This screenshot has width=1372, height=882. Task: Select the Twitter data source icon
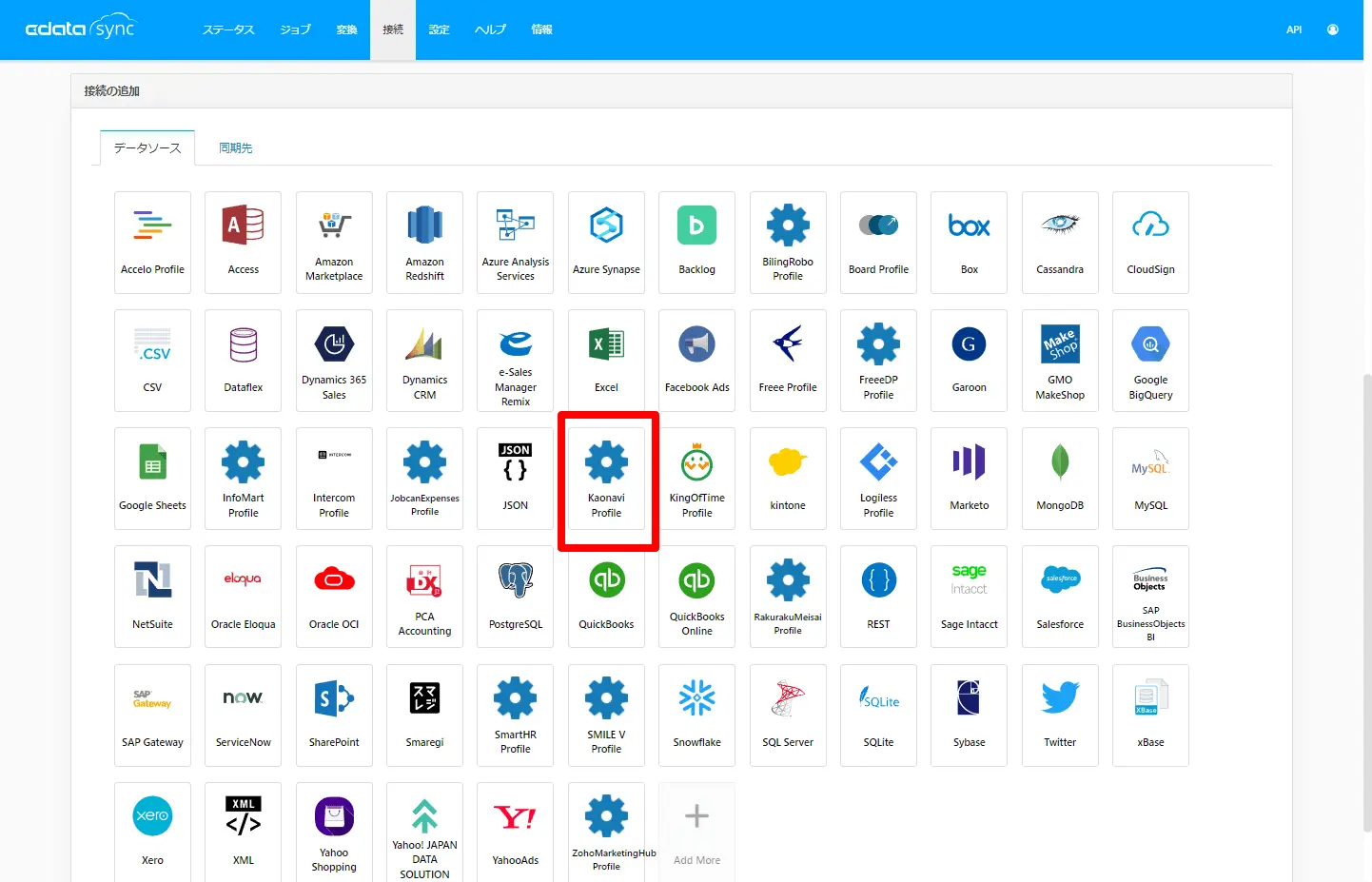(1060, 715)
